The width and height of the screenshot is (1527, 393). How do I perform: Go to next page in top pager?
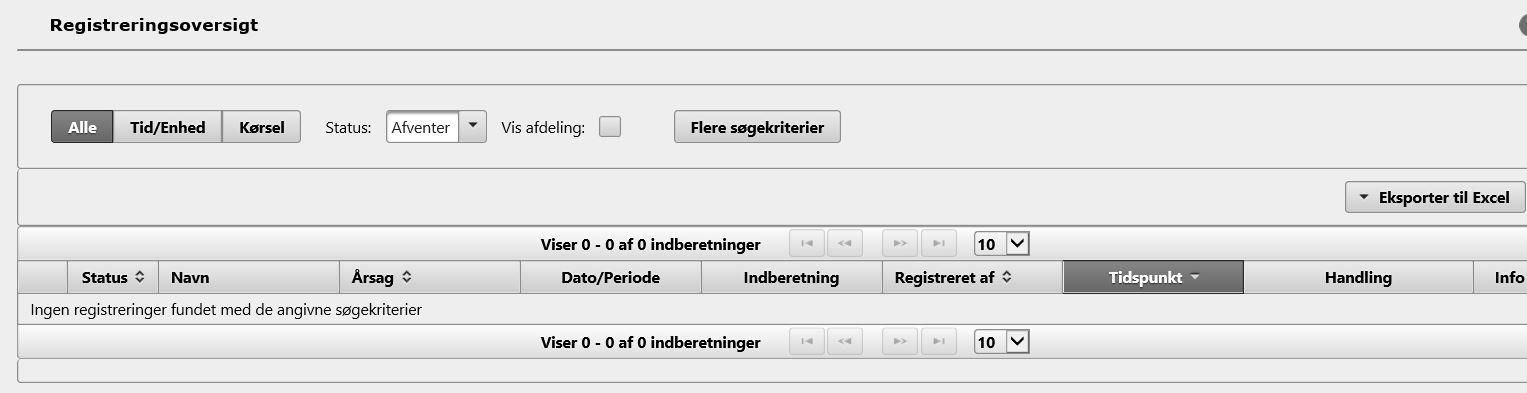tap(900, 244)
